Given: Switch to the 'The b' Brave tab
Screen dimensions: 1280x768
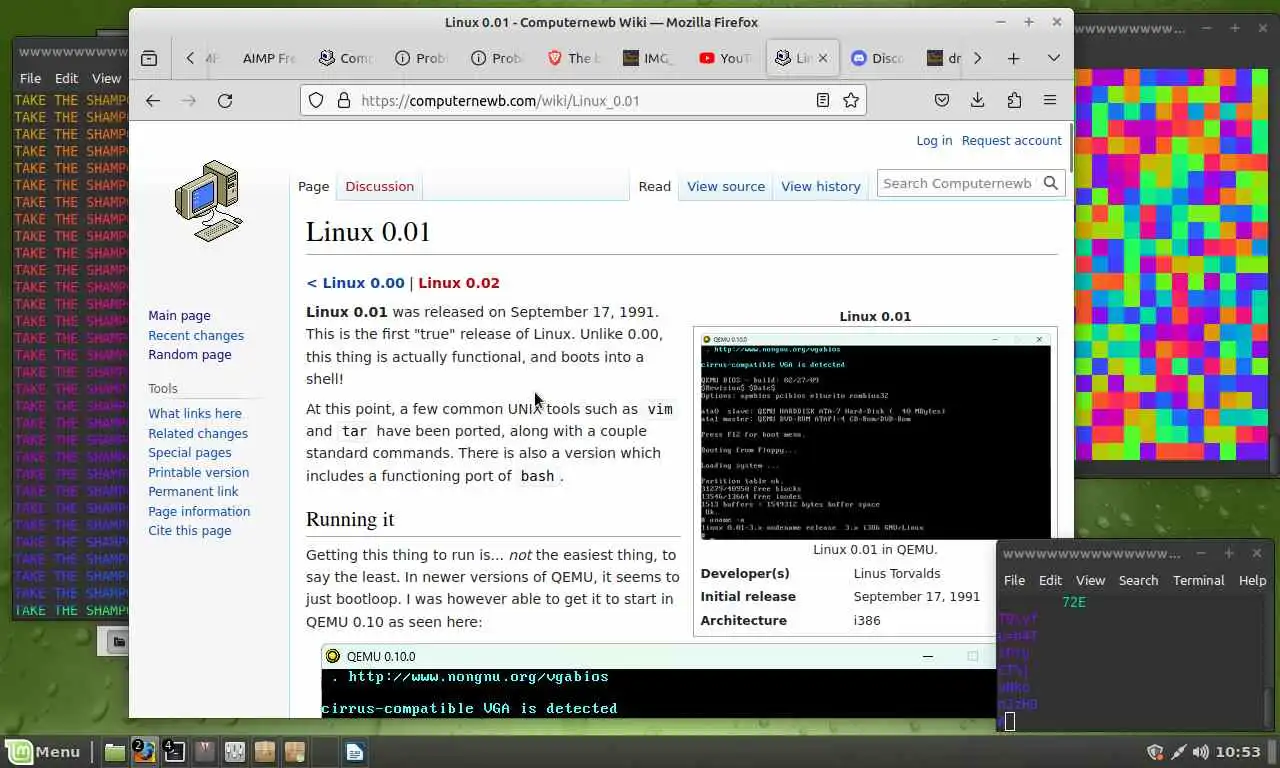Looking at the screenshot, I should pos(574,58).
